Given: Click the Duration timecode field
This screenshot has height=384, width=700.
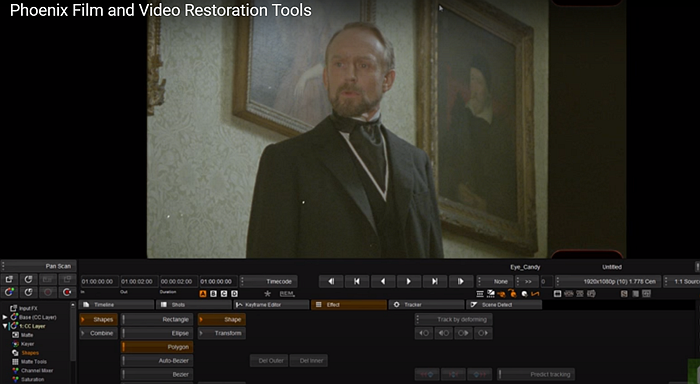Looking at the screenshot, I should (179, 281).
